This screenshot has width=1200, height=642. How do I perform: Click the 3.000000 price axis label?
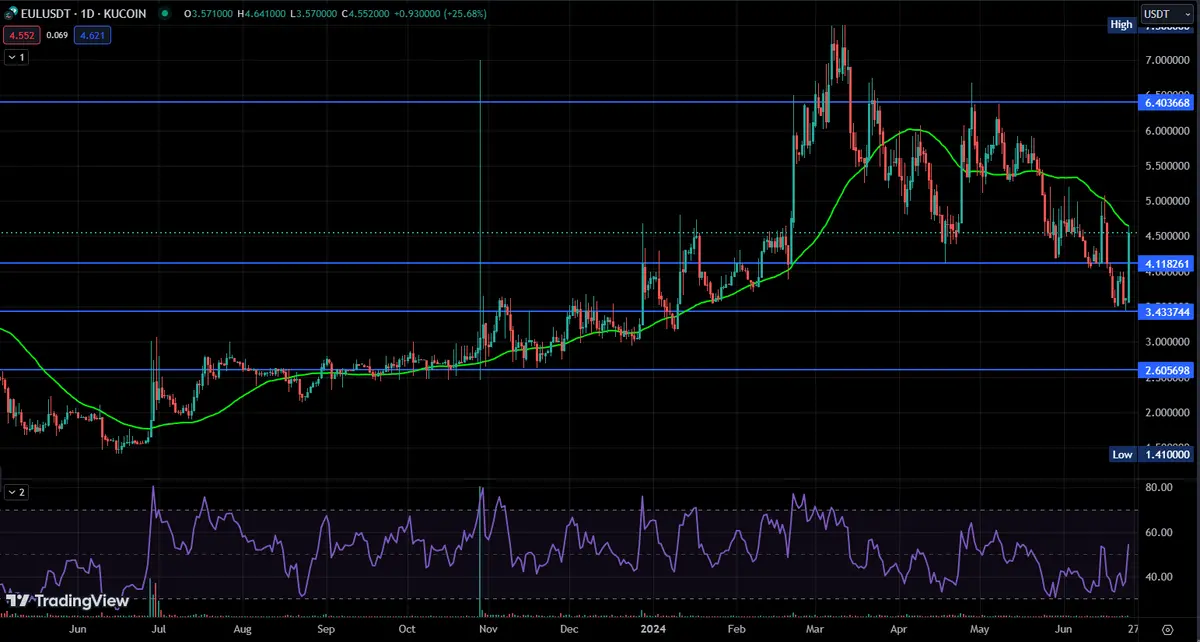(1166, 342)
